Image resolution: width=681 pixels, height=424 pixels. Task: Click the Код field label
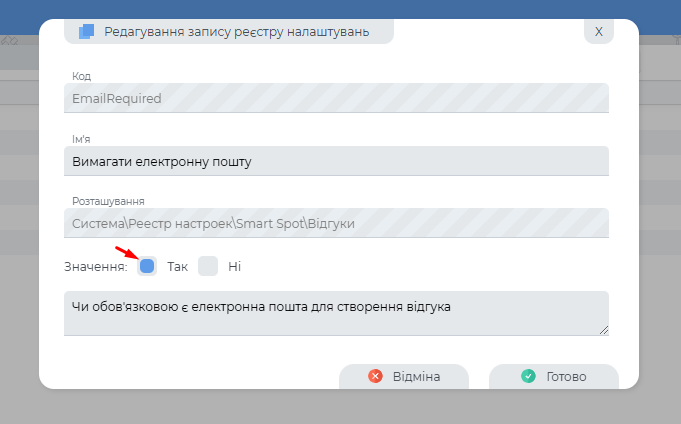pos(80,76)
